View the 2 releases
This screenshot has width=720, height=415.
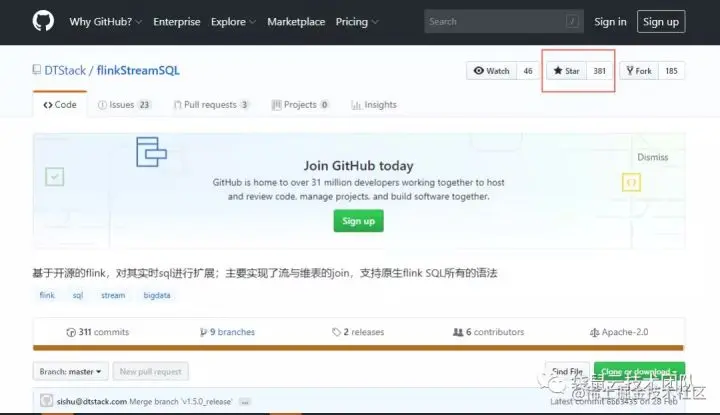point(358,332)
